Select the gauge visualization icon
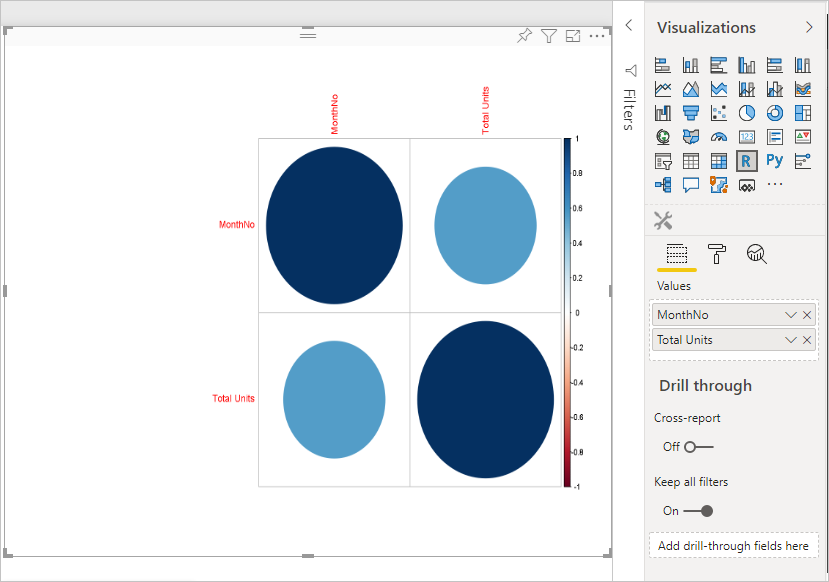This screenshot has width=829, height=582. 718,136
